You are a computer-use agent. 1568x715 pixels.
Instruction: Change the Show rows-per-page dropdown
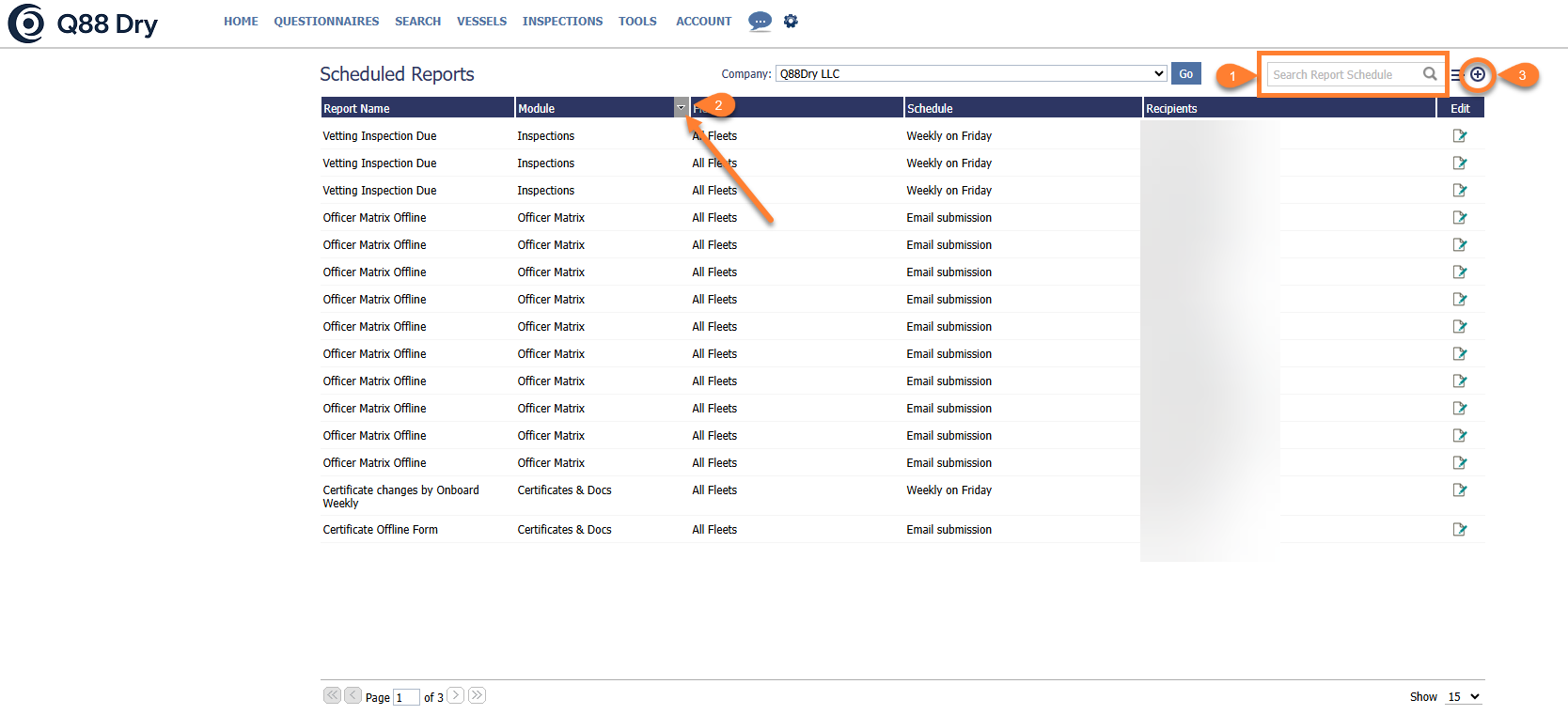pos(1463,697)
